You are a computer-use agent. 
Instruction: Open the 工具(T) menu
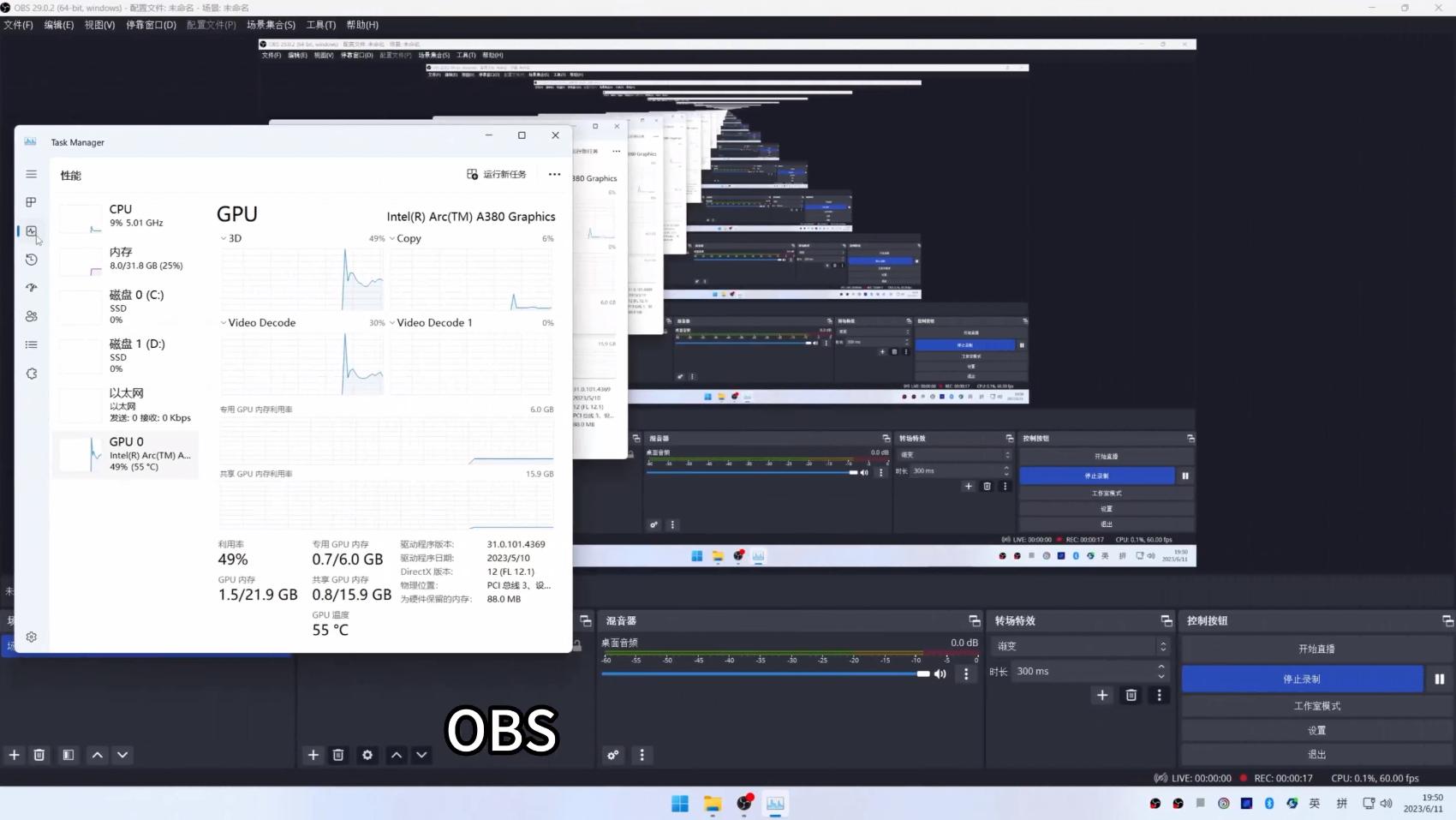321,25
